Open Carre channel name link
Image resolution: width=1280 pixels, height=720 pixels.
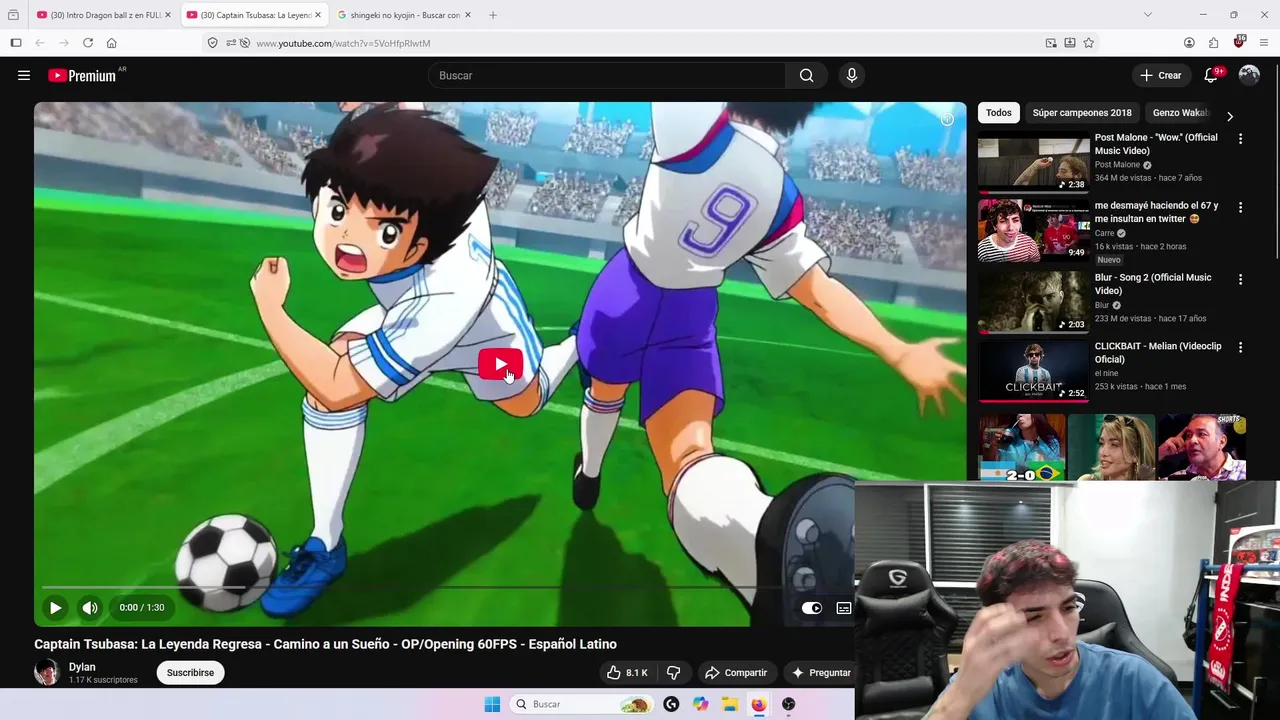(1104, 233)
